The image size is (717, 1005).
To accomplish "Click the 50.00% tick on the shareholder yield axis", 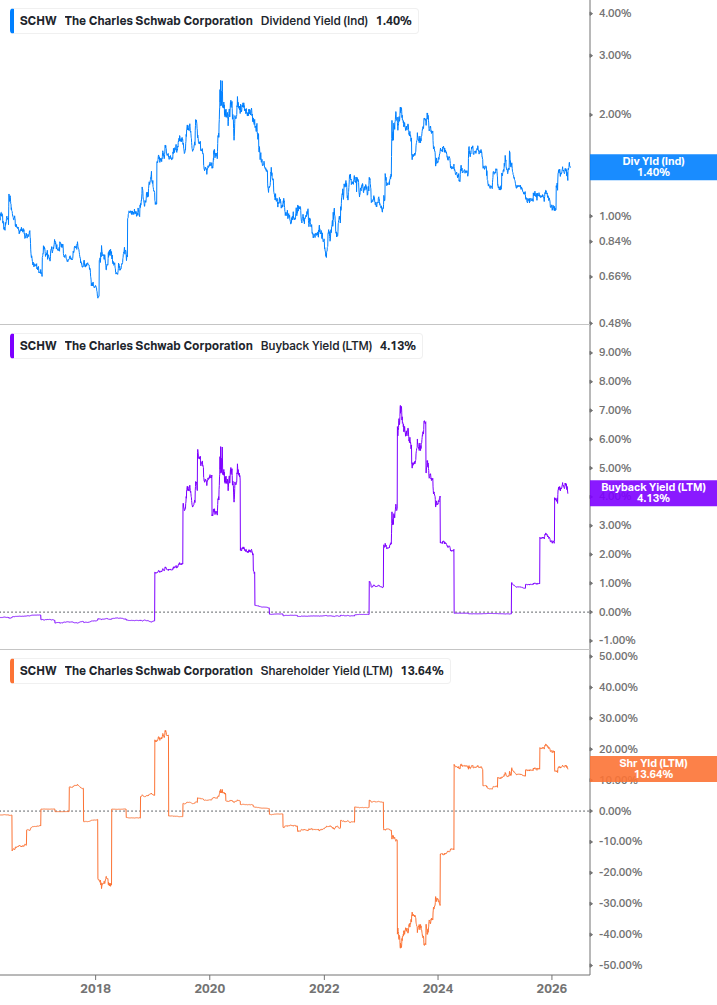I will (x=618, y=656).
